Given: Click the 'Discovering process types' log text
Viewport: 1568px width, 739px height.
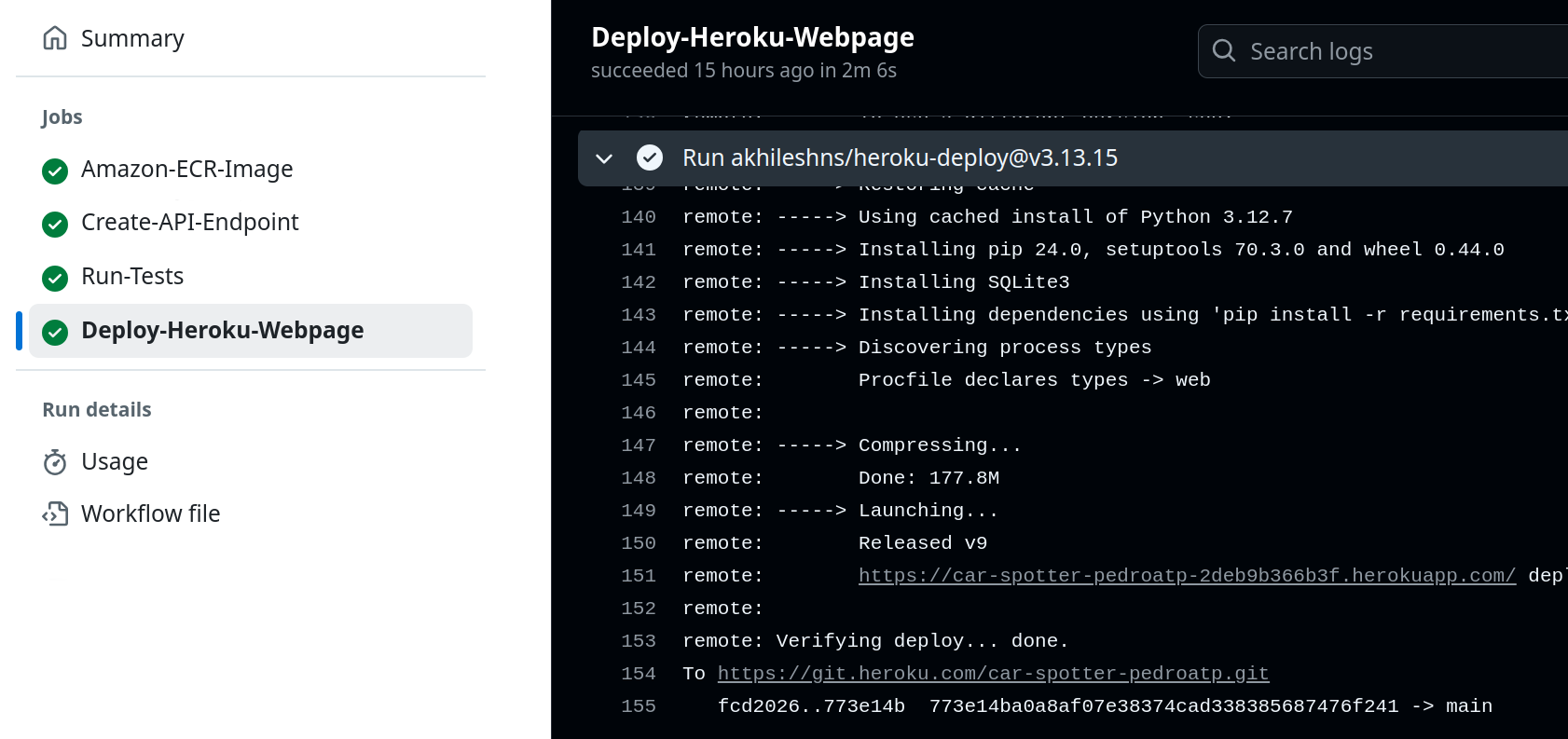Looking at the screenshot, I should click(x=1005, y=348).
